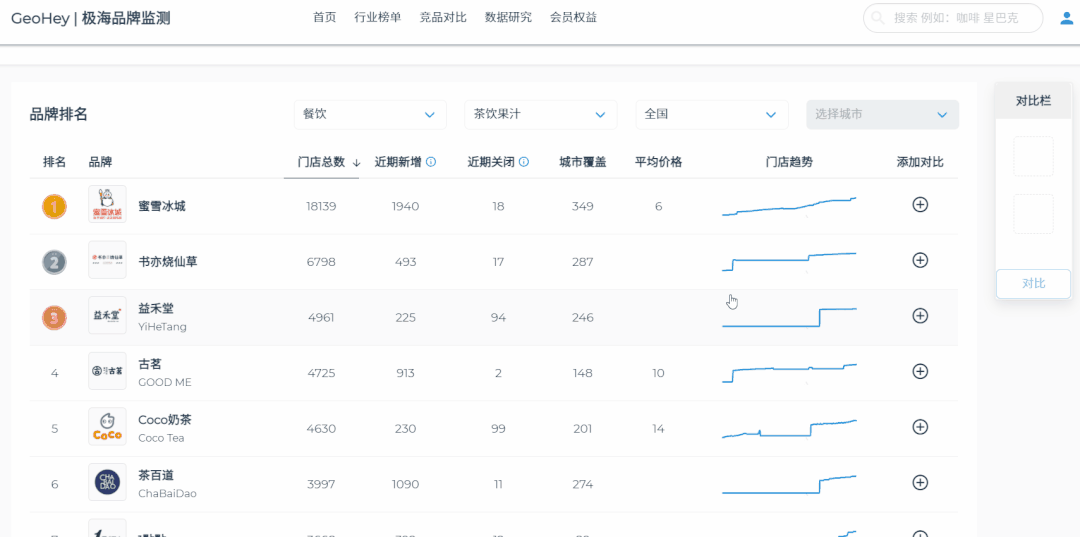This screenshot has height=537, width=1080.
Task: Click the user account profile icon
Action: pos(1066,18)
